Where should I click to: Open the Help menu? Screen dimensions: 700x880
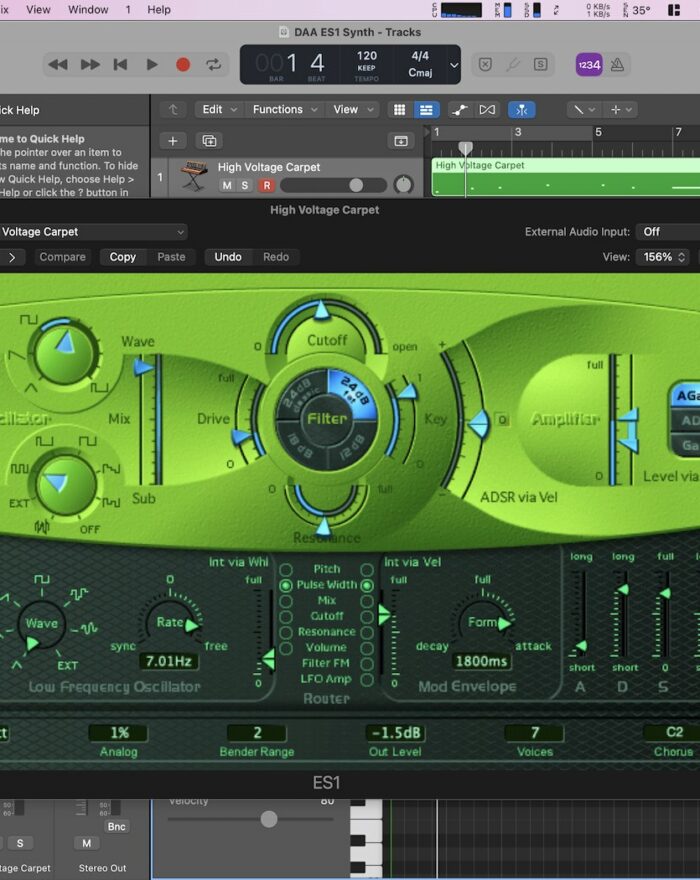coord(159,10)
